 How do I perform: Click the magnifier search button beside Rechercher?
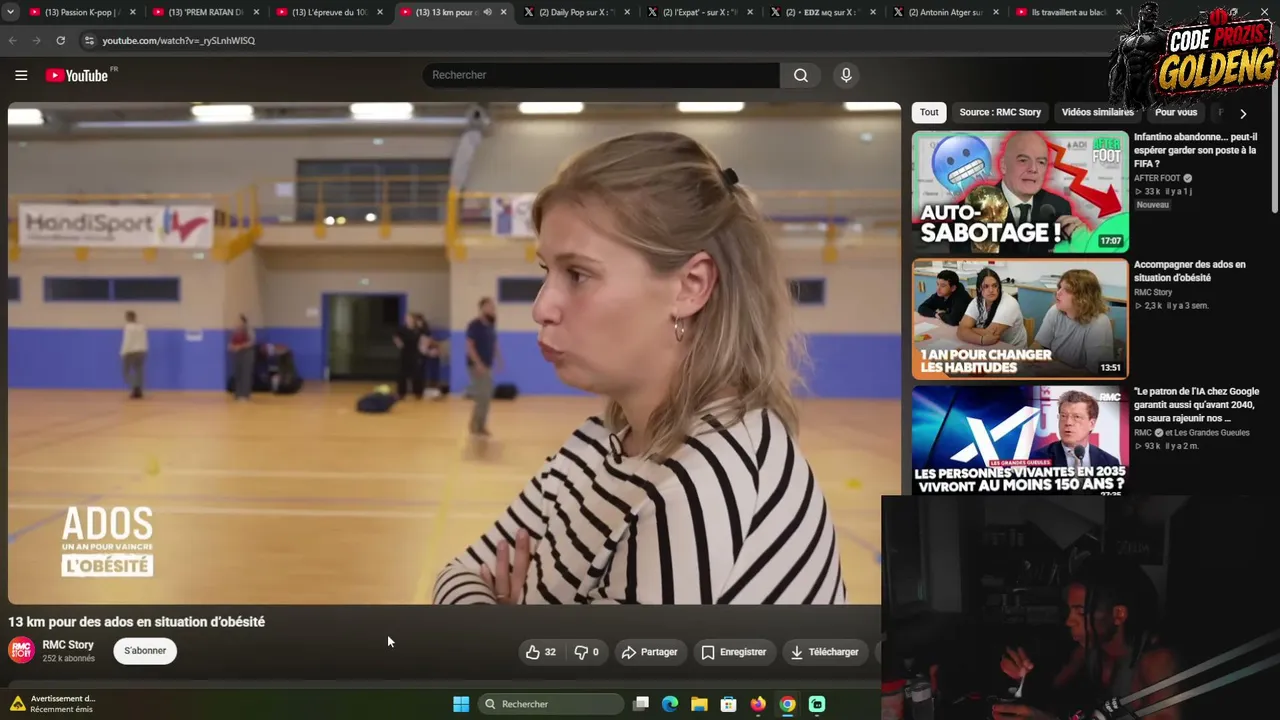click(x=801, y=75)
